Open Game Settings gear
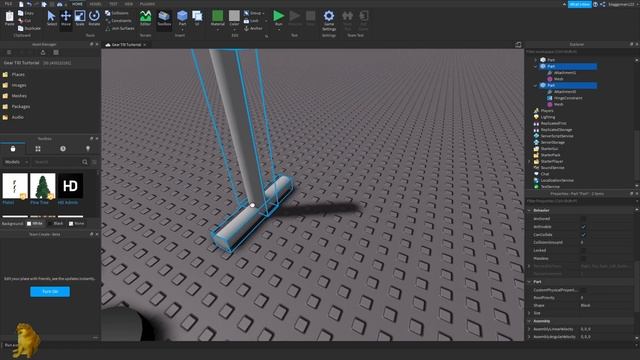Image resolution: width=640 pixels, height=360 pixels. tap(329, 20)
